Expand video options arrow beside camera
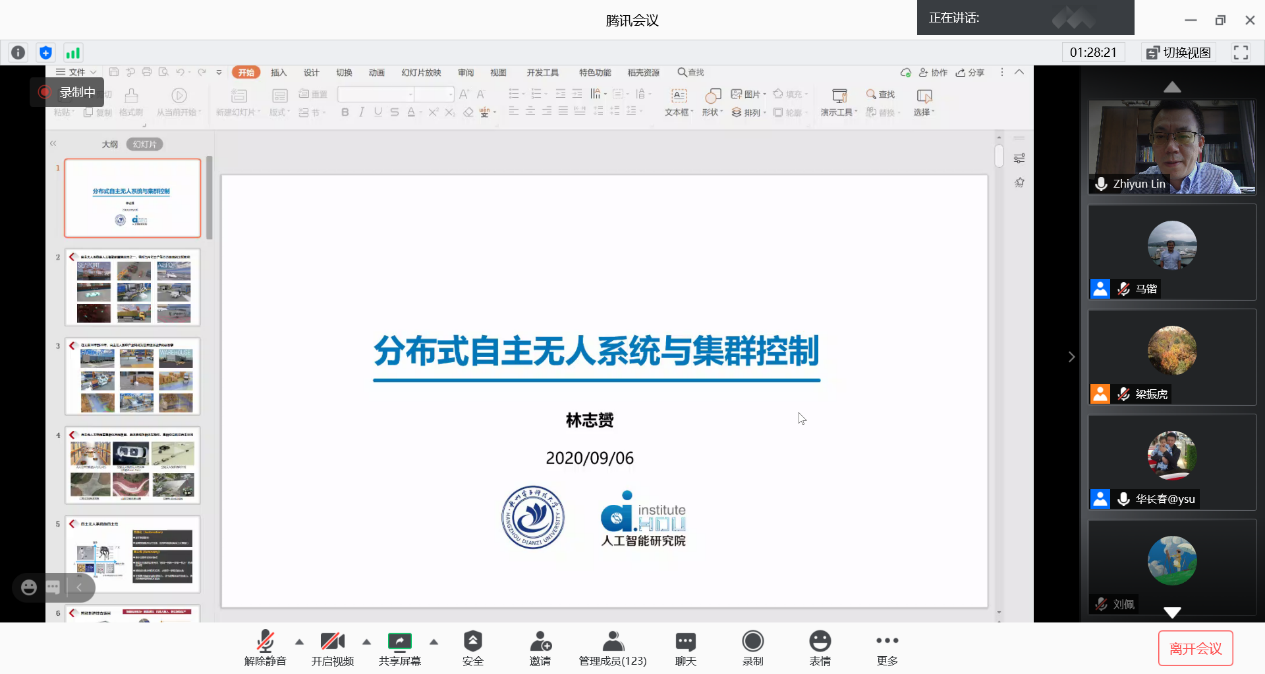Screen dimensions: 1265x674 (x=366, y=641)
